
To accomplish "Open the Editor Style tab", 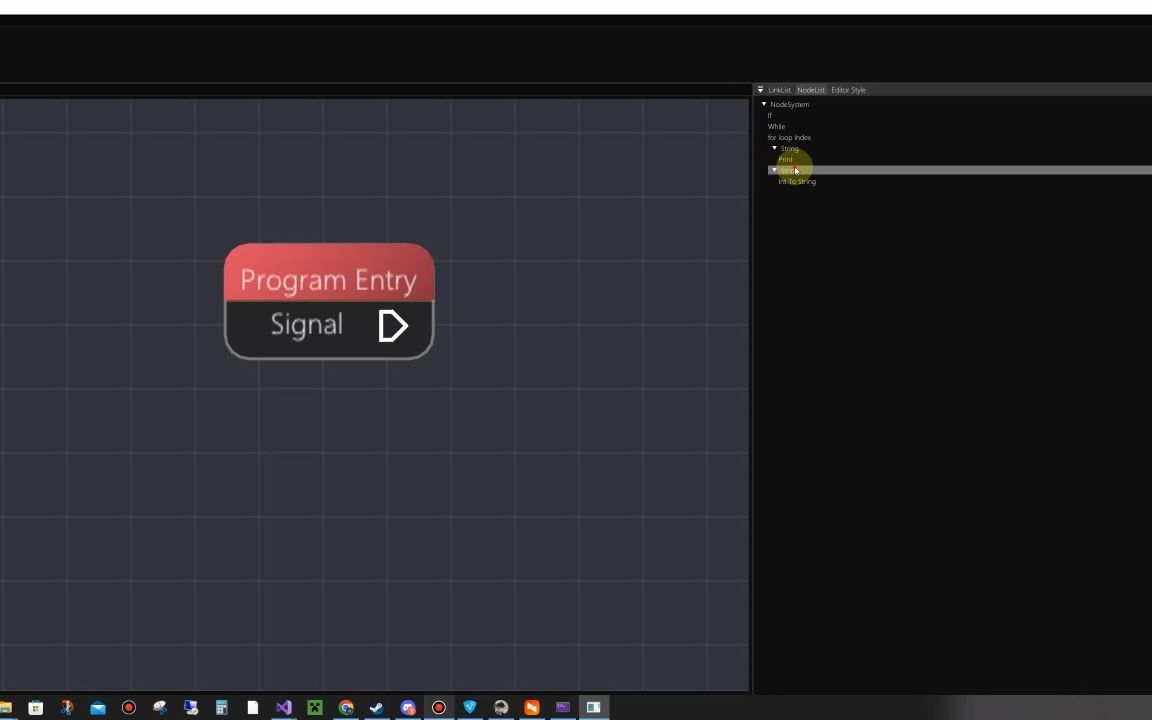I will tap(849, 90).
